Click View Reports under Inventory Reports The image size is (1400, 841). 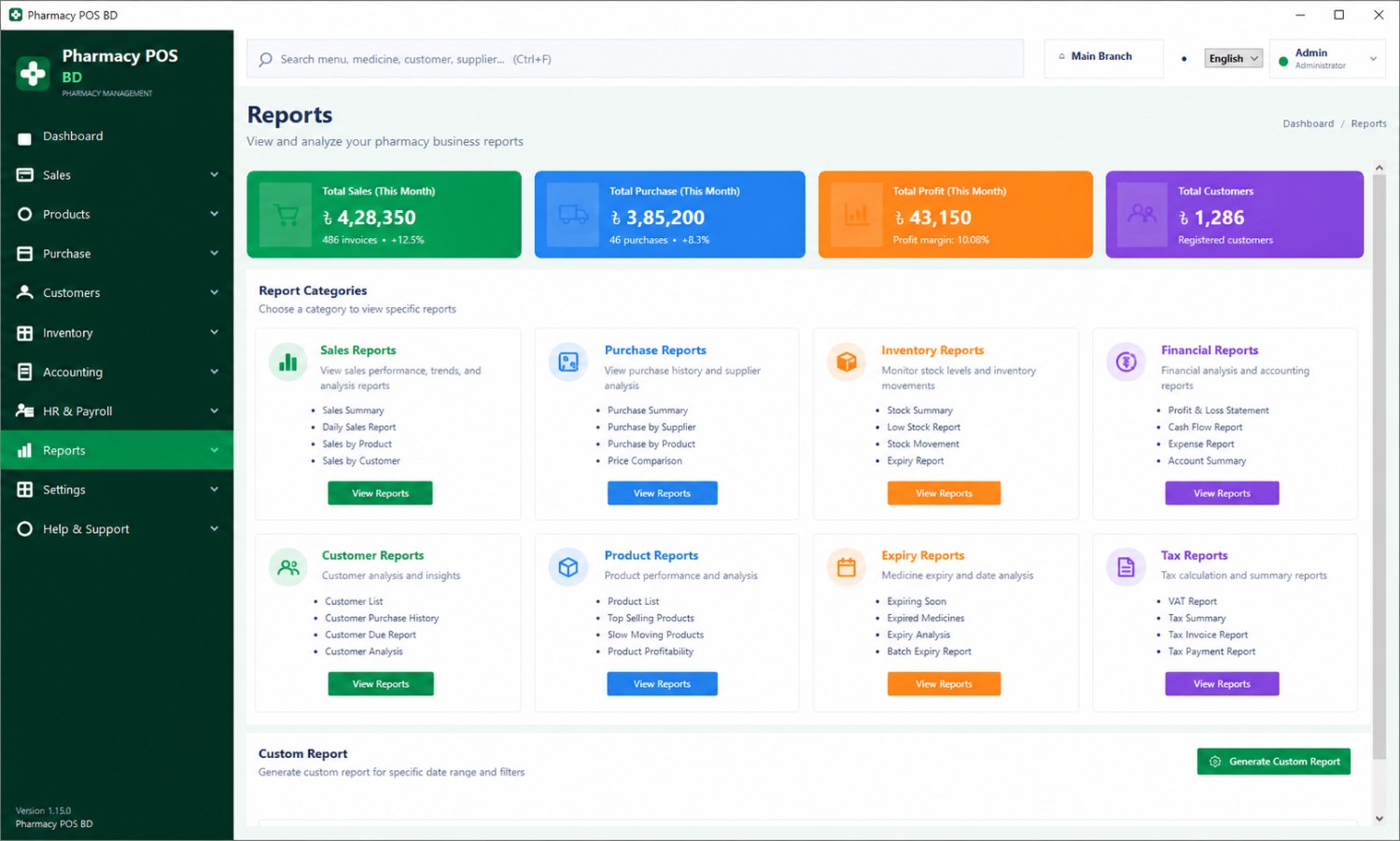(944, 493)
